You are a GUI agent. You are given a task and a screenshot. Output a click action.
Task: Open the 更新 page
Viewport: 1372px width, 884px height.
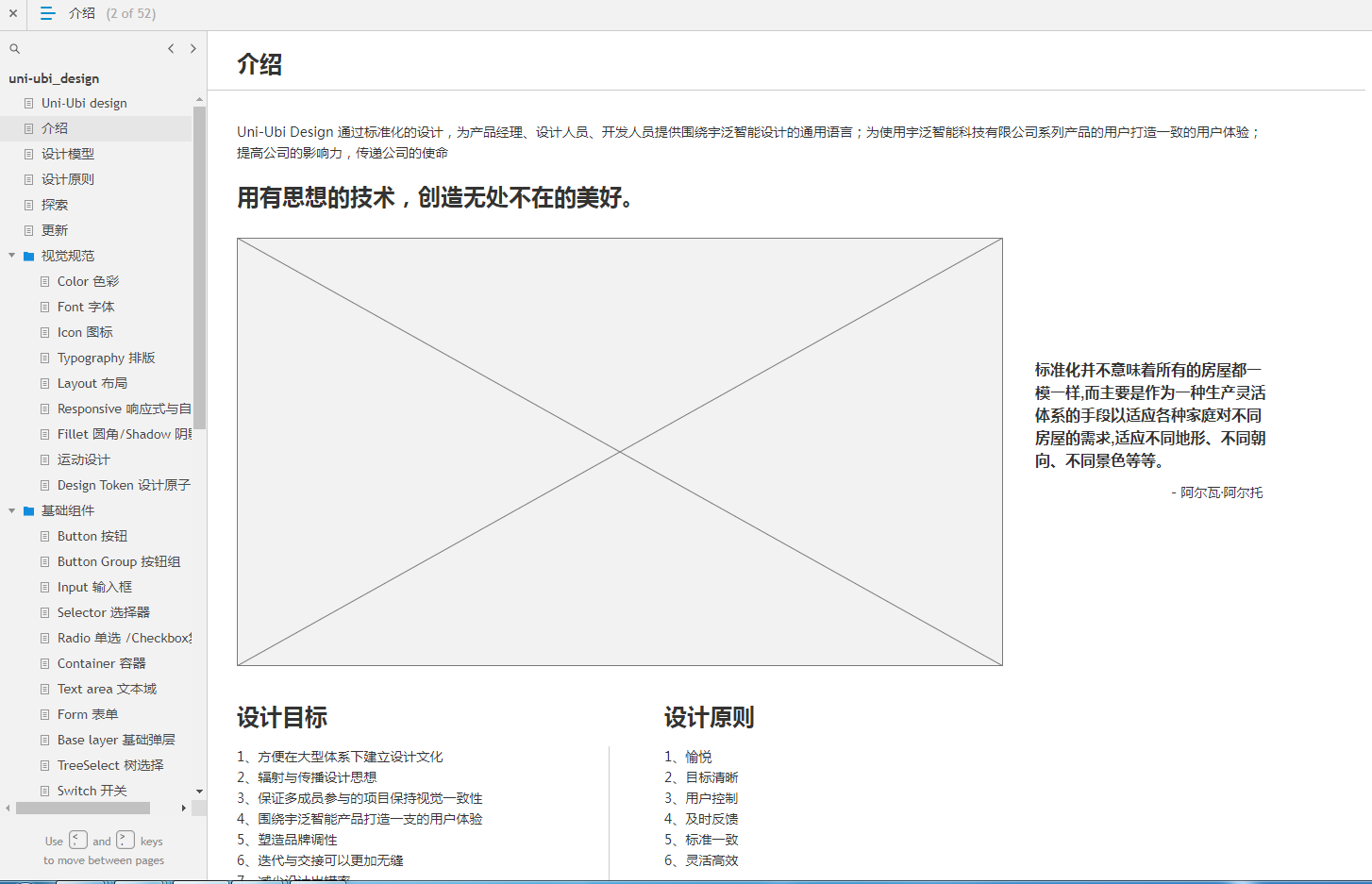55,230
